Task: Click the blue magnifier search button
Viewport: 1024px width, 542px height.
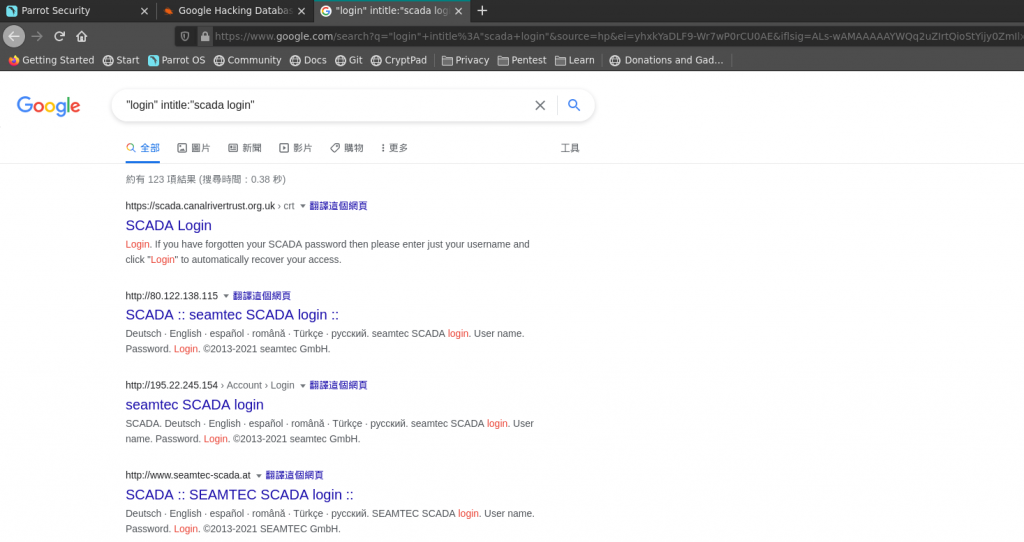Action: coord(574,105)
